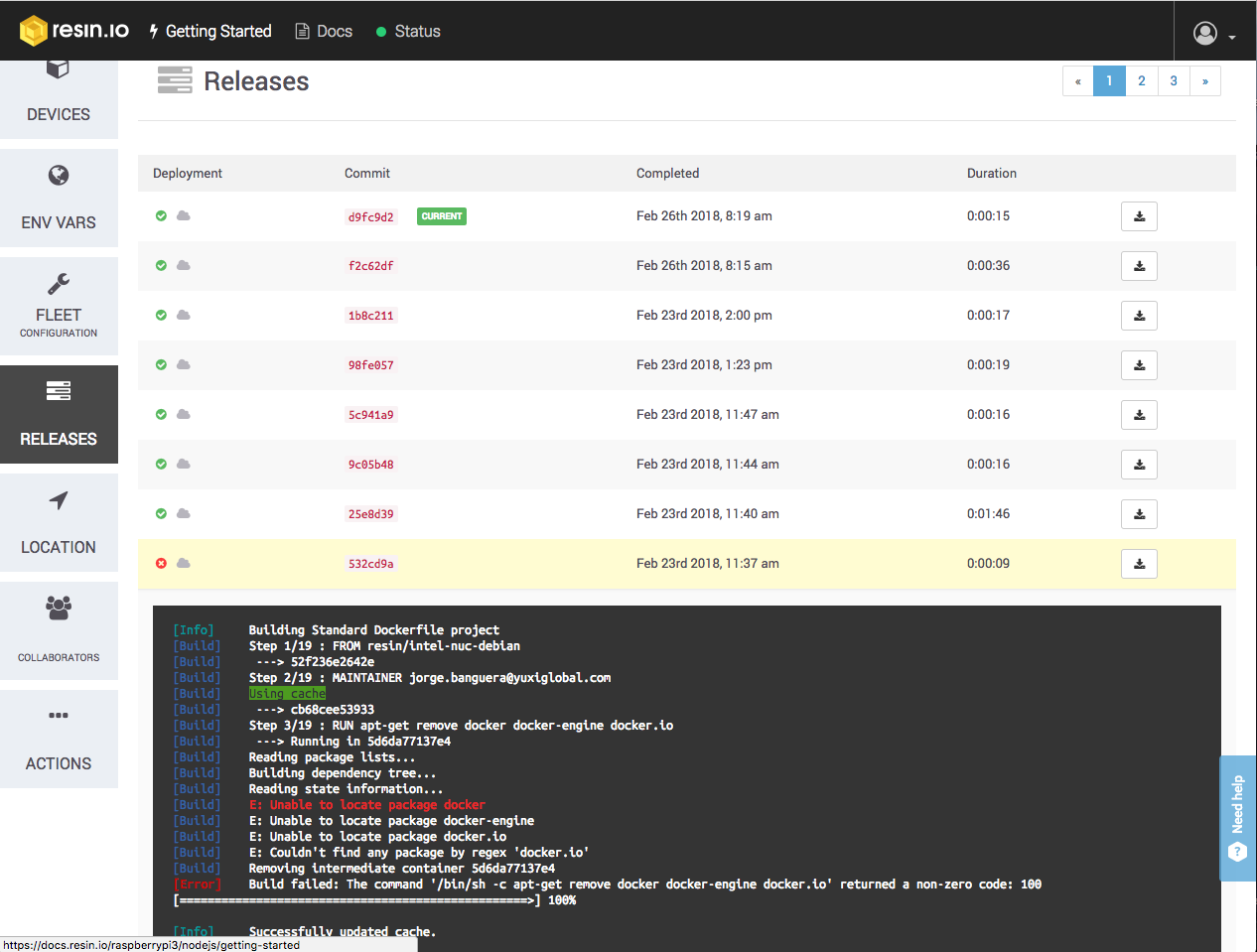This screenshot has width=1257, height=952.
Task: Click the cloud icon in the 532cd9a row
Action: (184, 563)
